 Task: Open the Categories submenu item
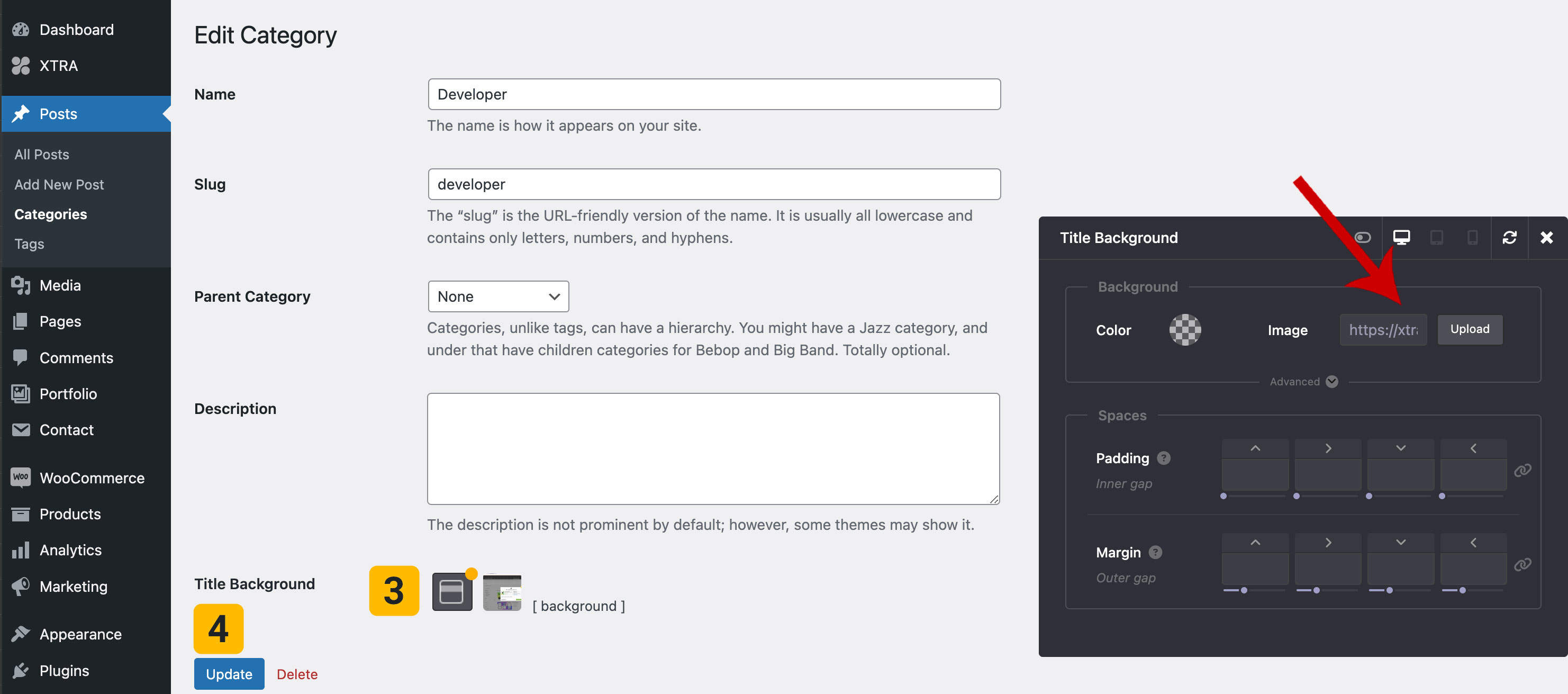coord(50,214)
